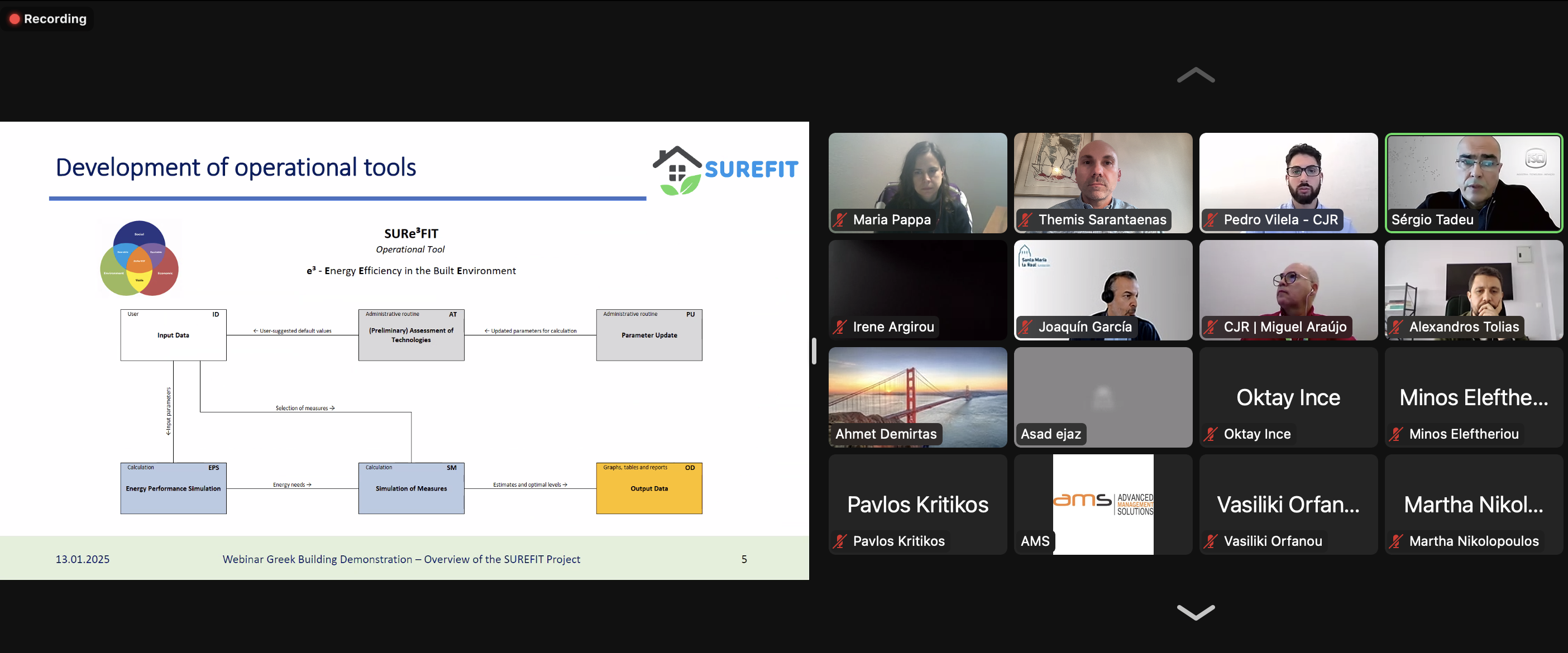Viewport: 1568px width, 653px height.
Task: Click the Simulation of Measures box
Action: click(412, 488)
